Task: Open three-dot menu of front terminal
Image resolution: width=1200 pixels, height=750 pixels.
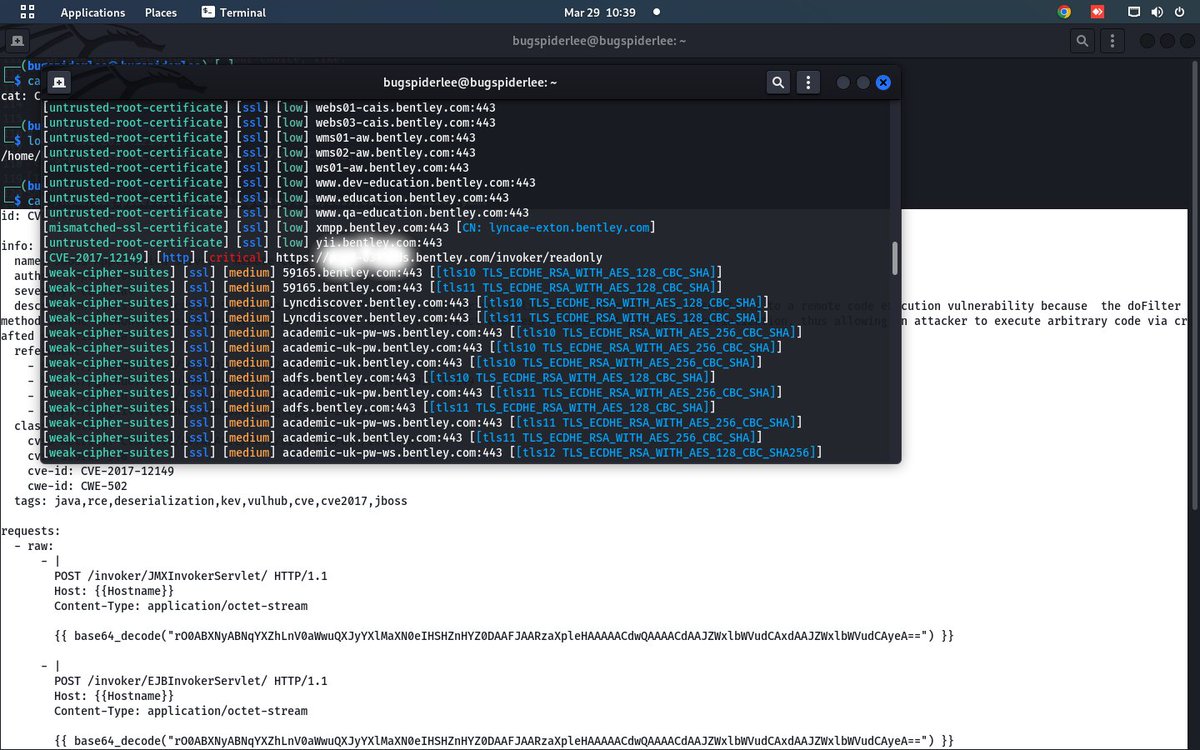Action: tap(808, 82)
